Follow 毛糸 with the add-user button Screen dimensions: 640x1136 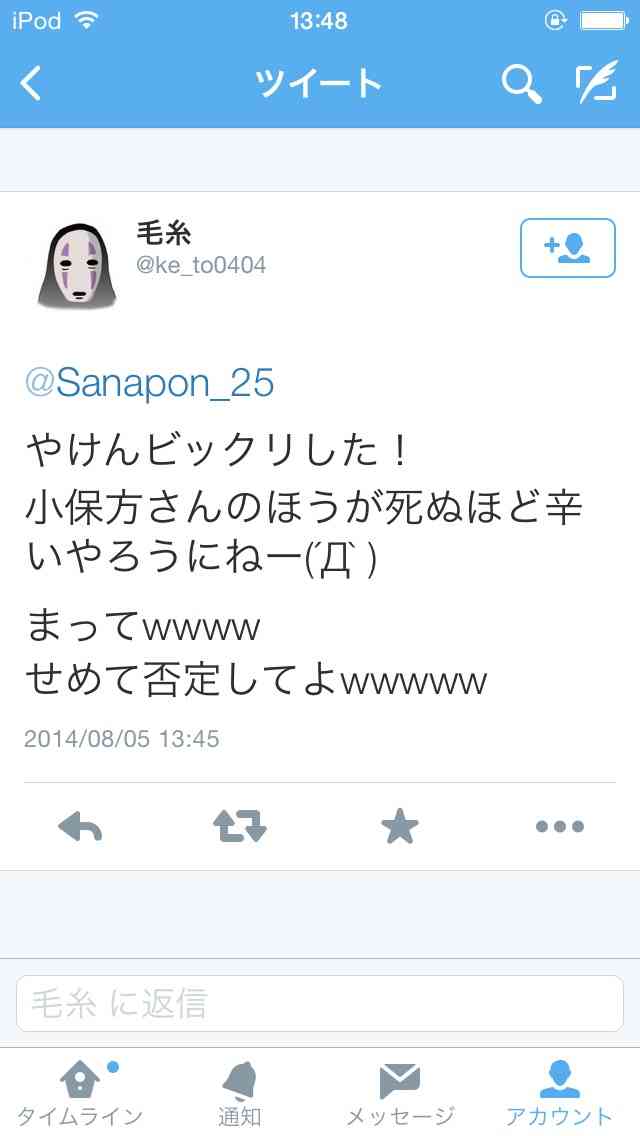568,248
